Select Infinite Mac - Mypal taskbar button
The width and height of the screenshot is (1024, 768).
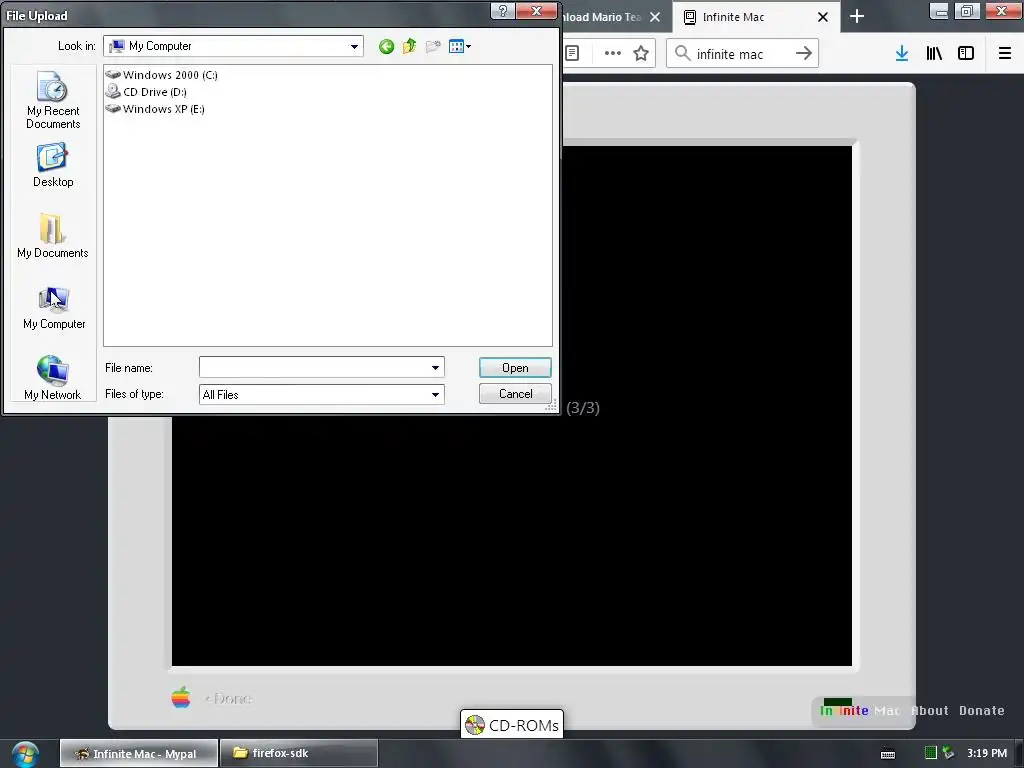[138, 754]
